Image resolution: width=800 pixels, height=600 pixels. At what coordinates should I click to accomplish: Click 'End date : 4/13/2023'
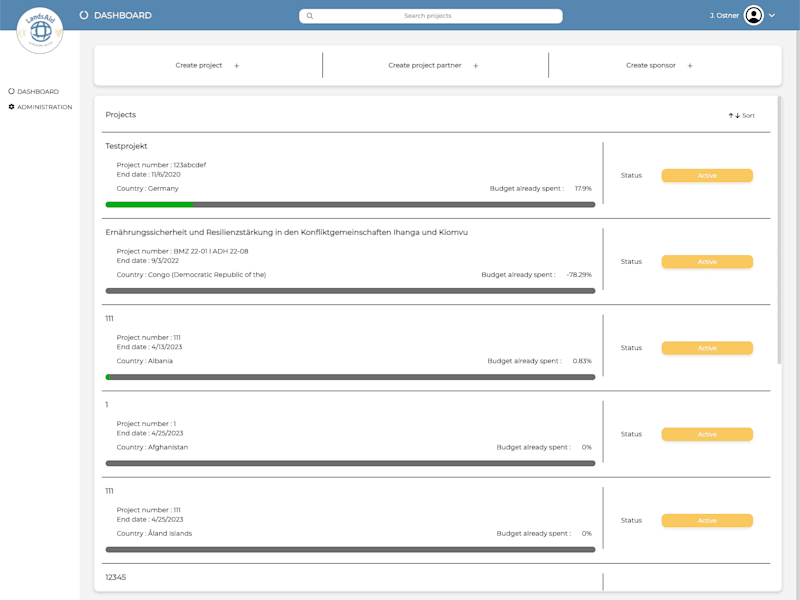coord(149,347)
